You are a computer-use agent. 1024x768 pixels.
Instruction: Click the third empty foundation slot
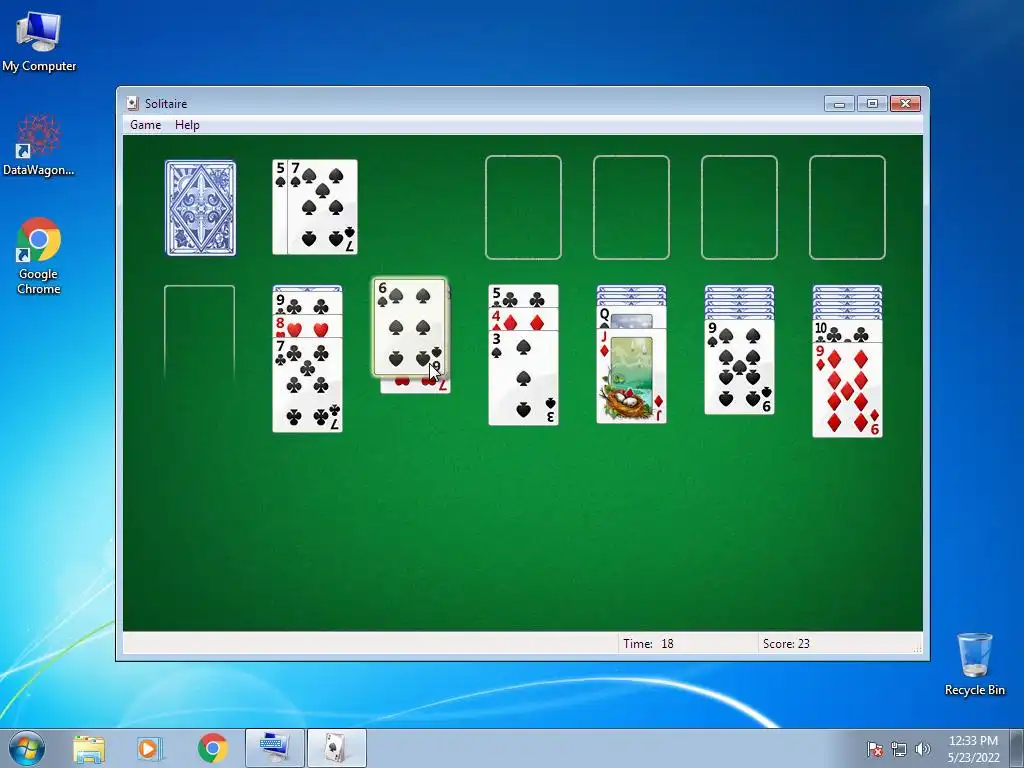pos(739,208)
